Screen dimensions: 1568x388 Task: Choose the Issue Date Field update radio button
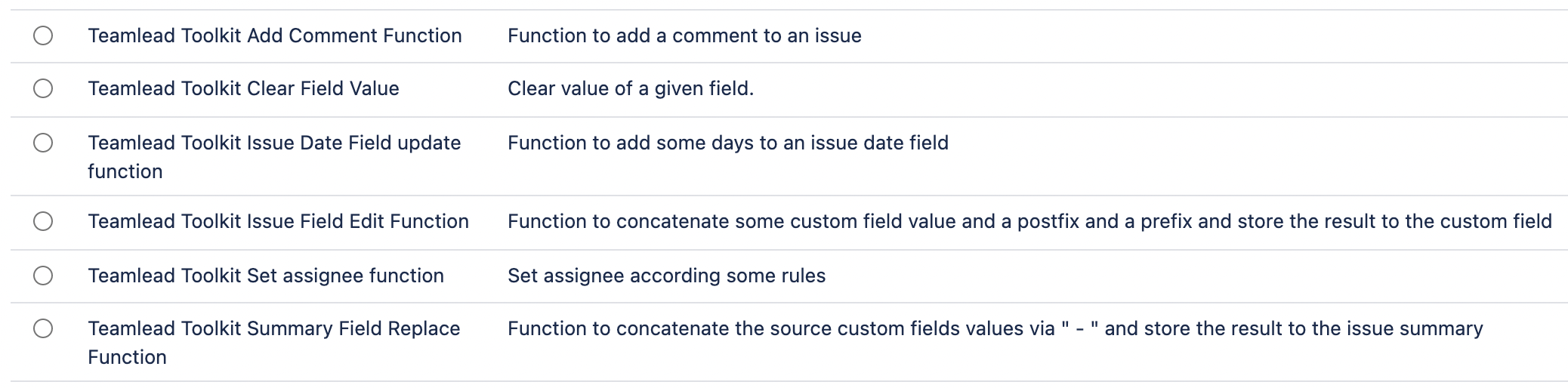pos(43,143)
